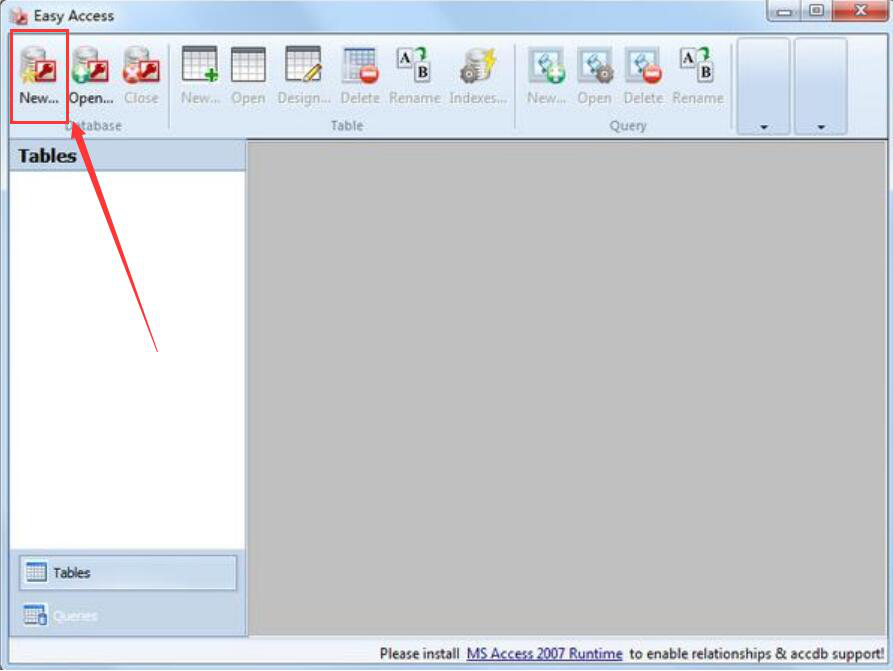Open the selected query
The width and height of the screenshot is (893, 671).
[595, 76]
